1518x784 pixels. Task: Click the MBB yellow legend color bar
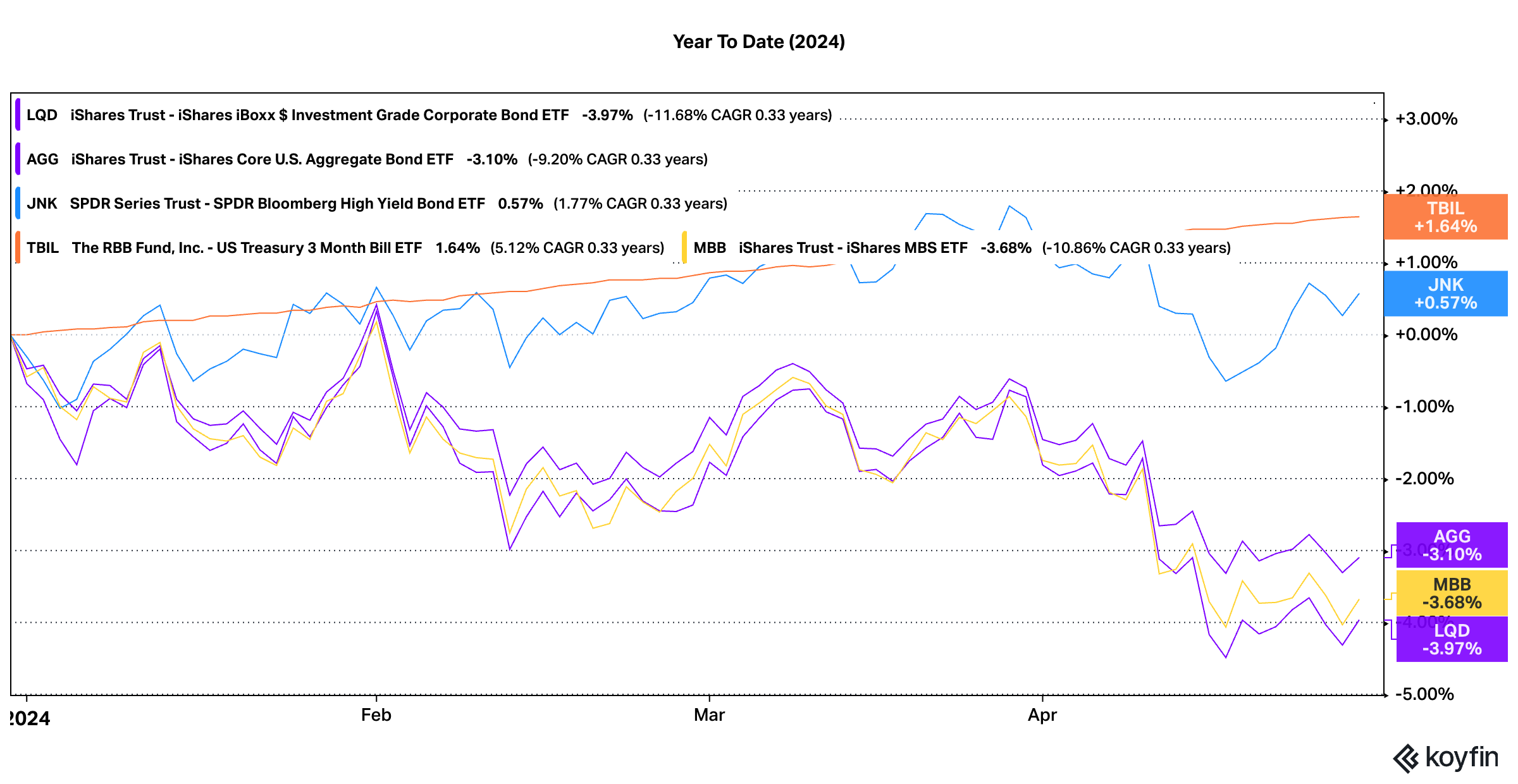[684, 248]
